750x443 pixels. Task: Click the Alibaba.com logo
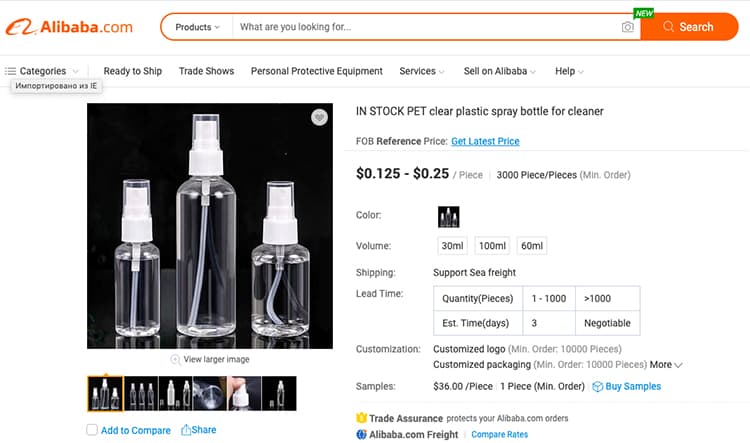(69, 27)
